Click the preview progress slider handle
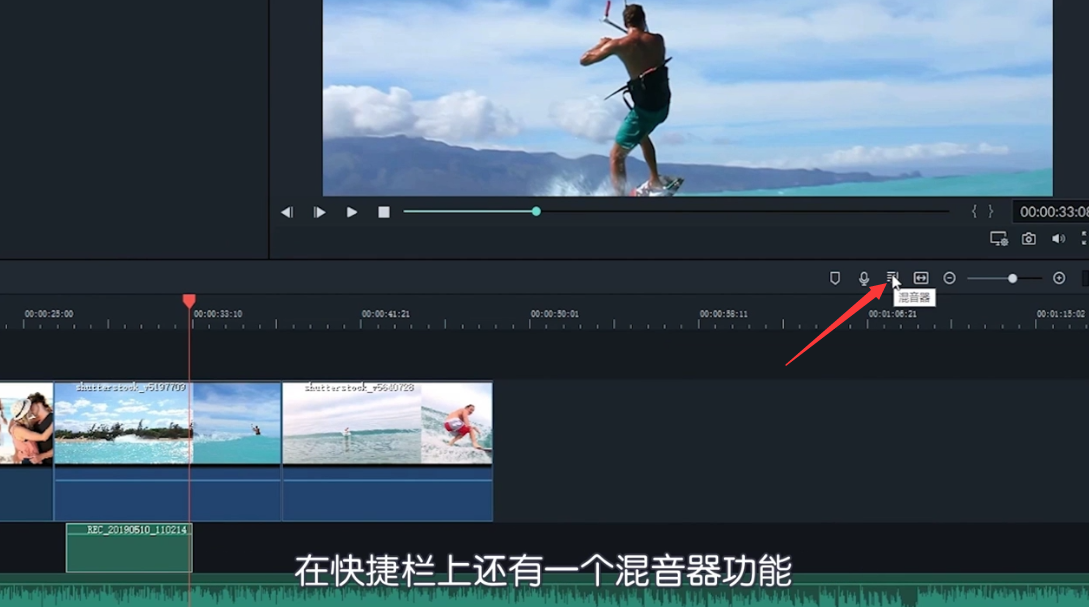The image size is (1089, 607). pos(536,211)
